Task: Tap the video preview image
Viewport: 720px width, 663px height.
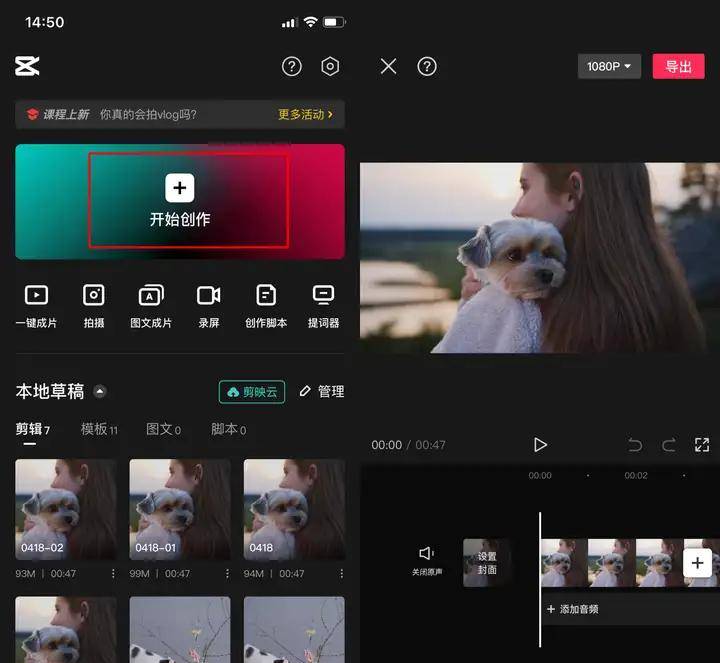Action: [x=540, y=258]
